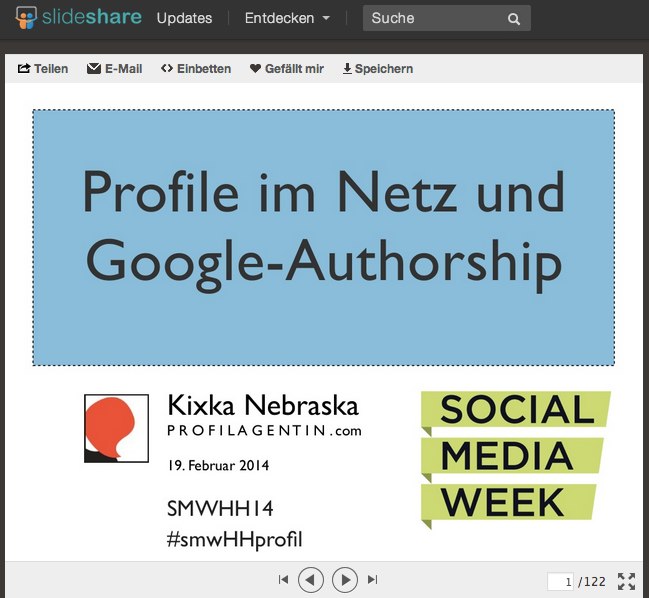This screenshot has width=649, height=598.
Task: Focus the Suche search field
Action: pos(447,18)
